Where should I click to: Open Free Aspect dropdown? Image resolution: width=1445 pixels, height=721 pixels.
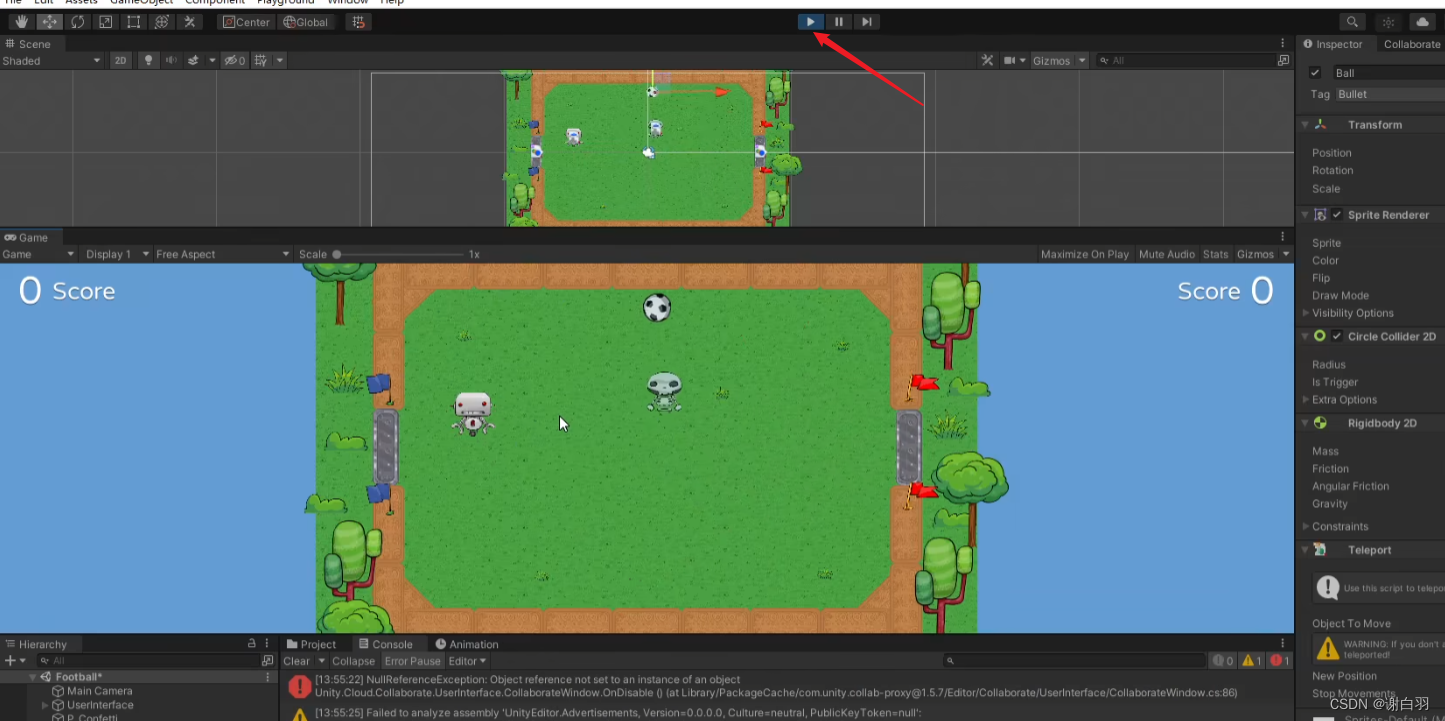click(x=222, y=254)
